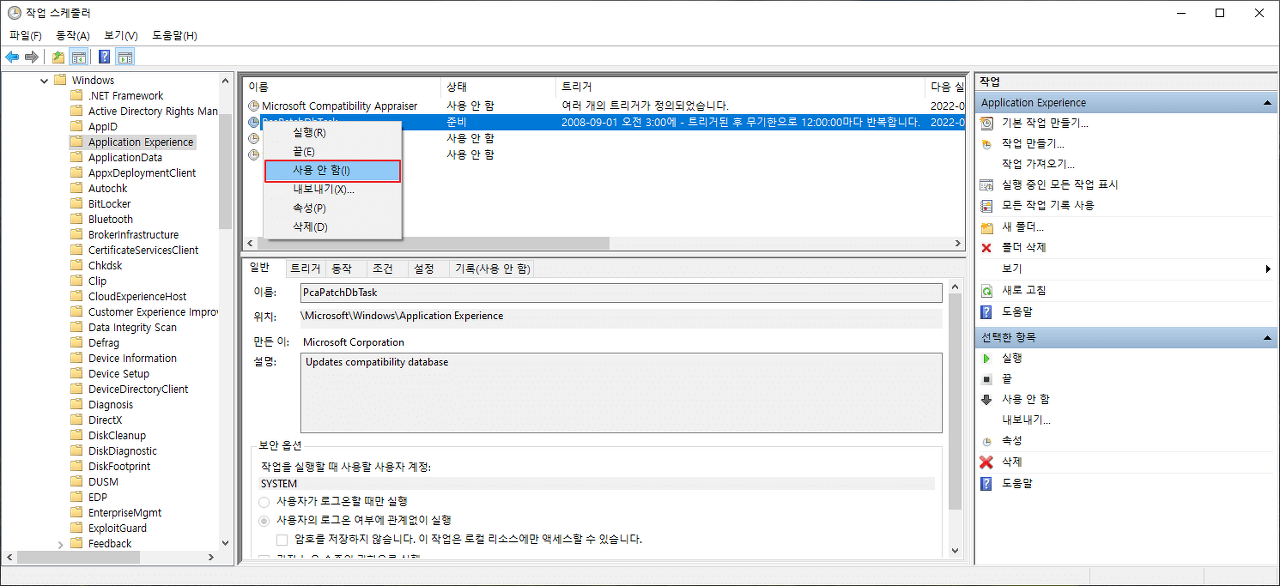Choose 실행(R) in context menu
The height and width of the screenshot is (586, 1280).
(332, 132)
